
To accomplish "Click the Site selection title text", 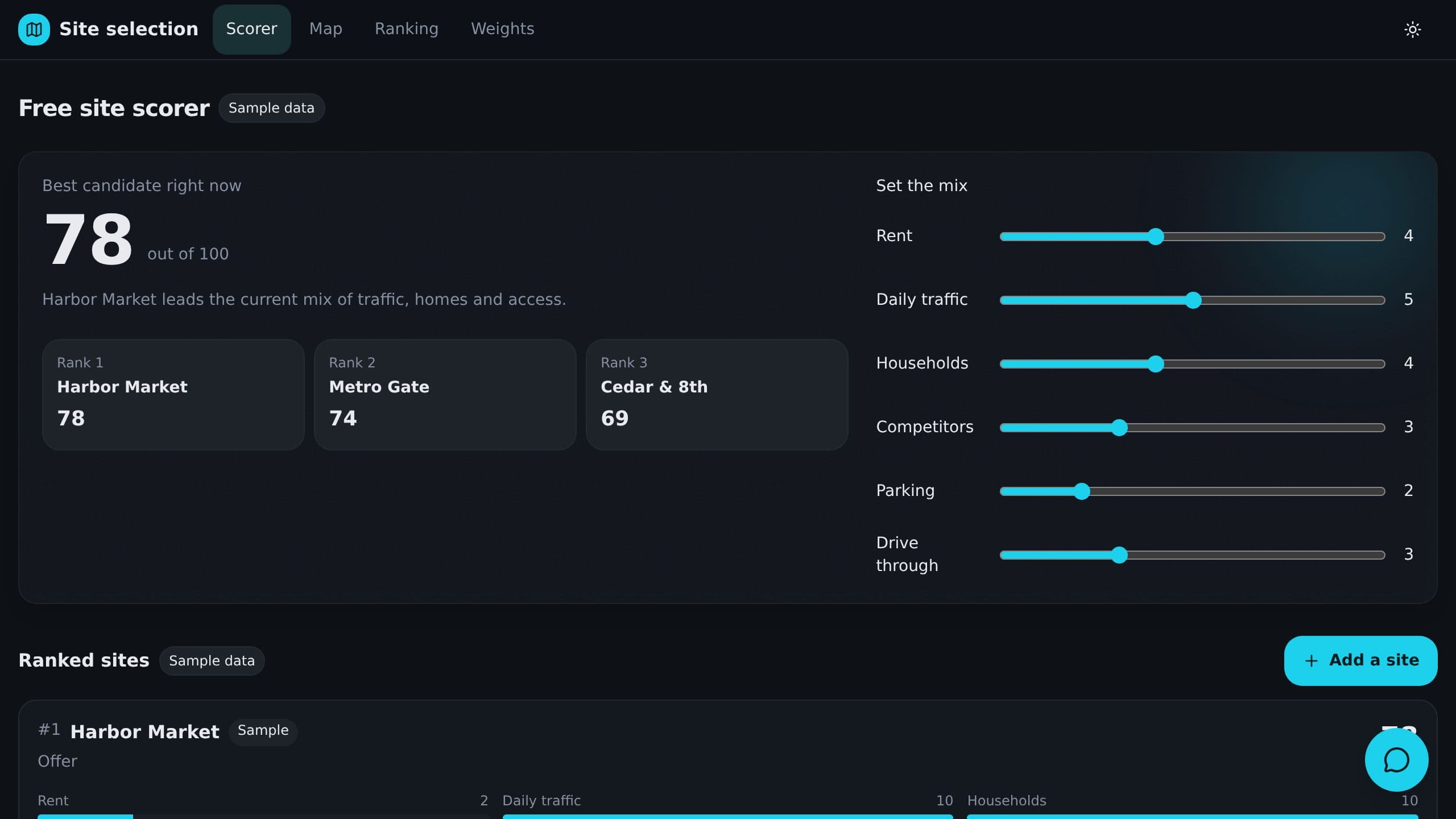I will pos(129,29).
